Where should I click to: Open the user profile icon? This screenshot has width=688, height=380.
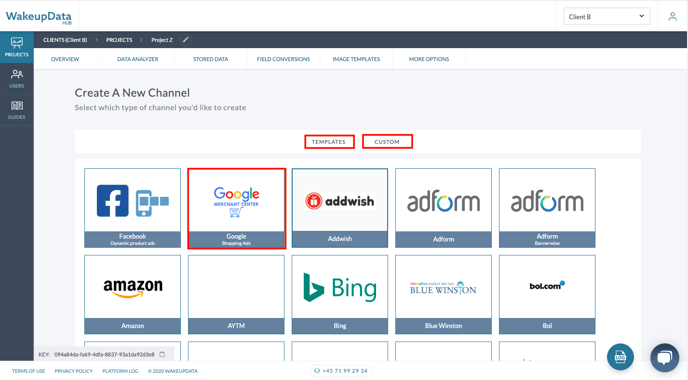pyautogui.click(x=672, y=17)
